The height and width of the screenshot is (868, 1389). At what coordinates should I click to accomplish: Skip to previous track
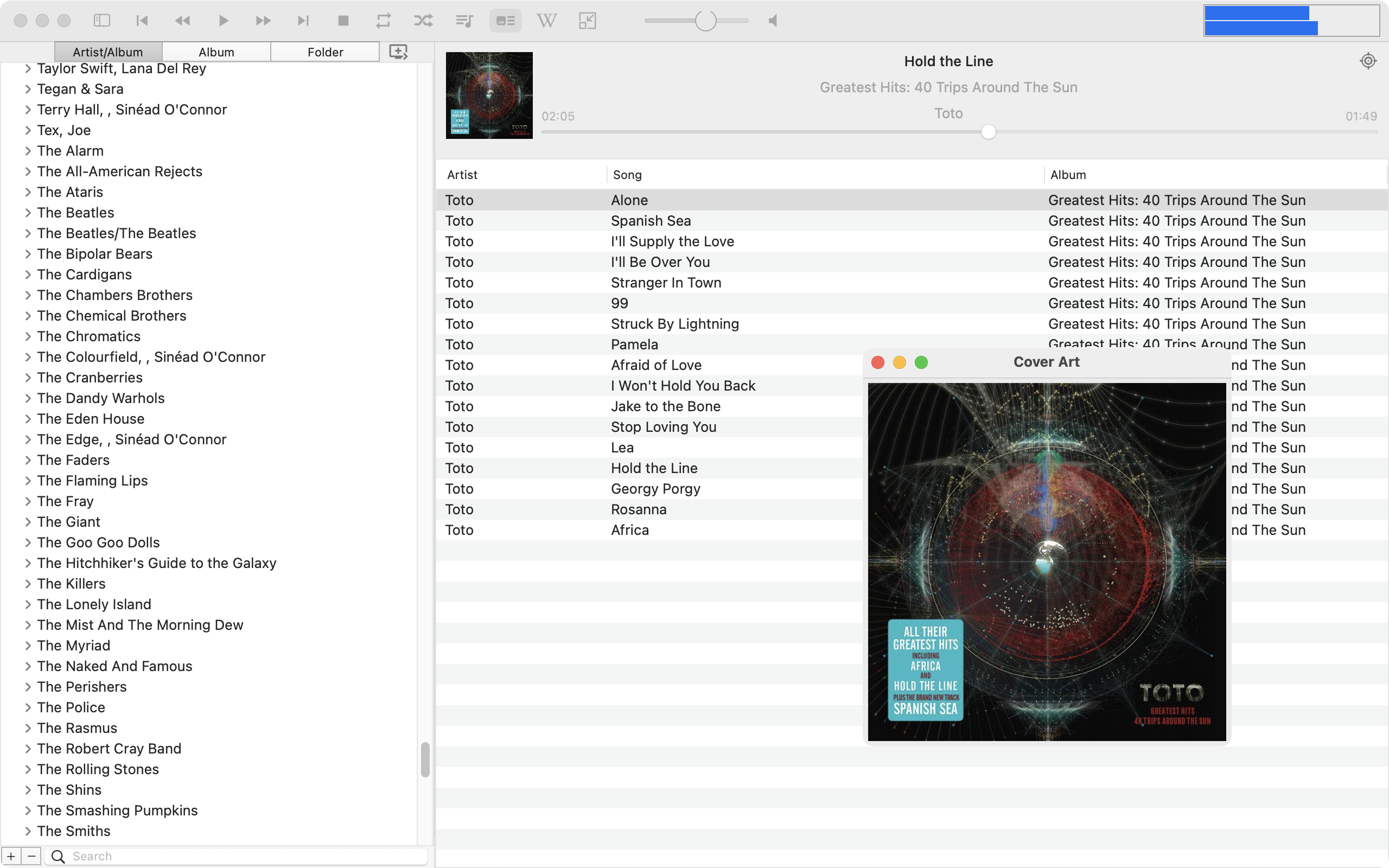click(142, 21)
